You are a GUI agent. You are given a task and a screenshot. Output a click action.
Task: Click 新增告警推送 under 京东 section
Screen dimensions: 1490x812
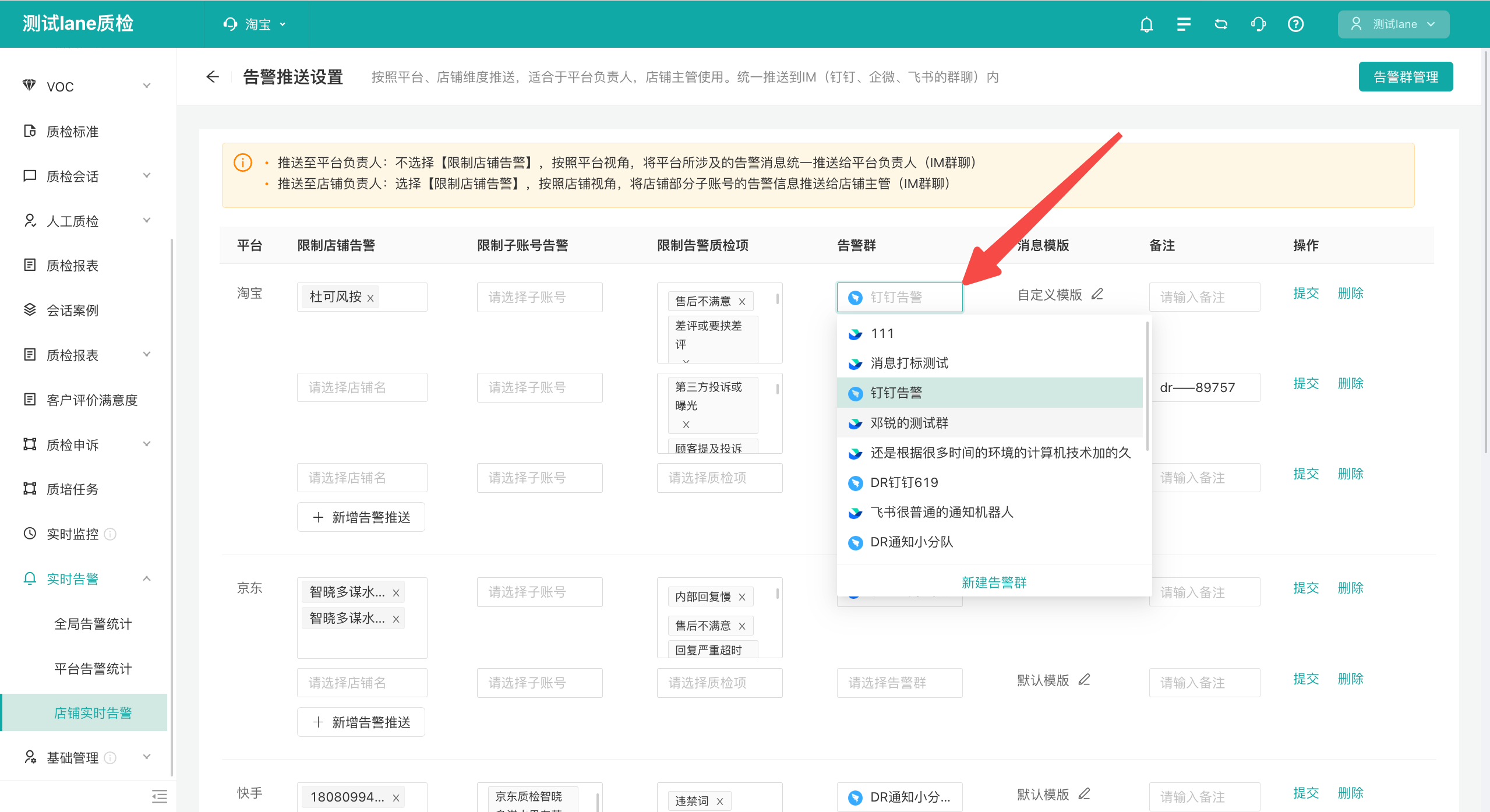click(x=361, y=722)
